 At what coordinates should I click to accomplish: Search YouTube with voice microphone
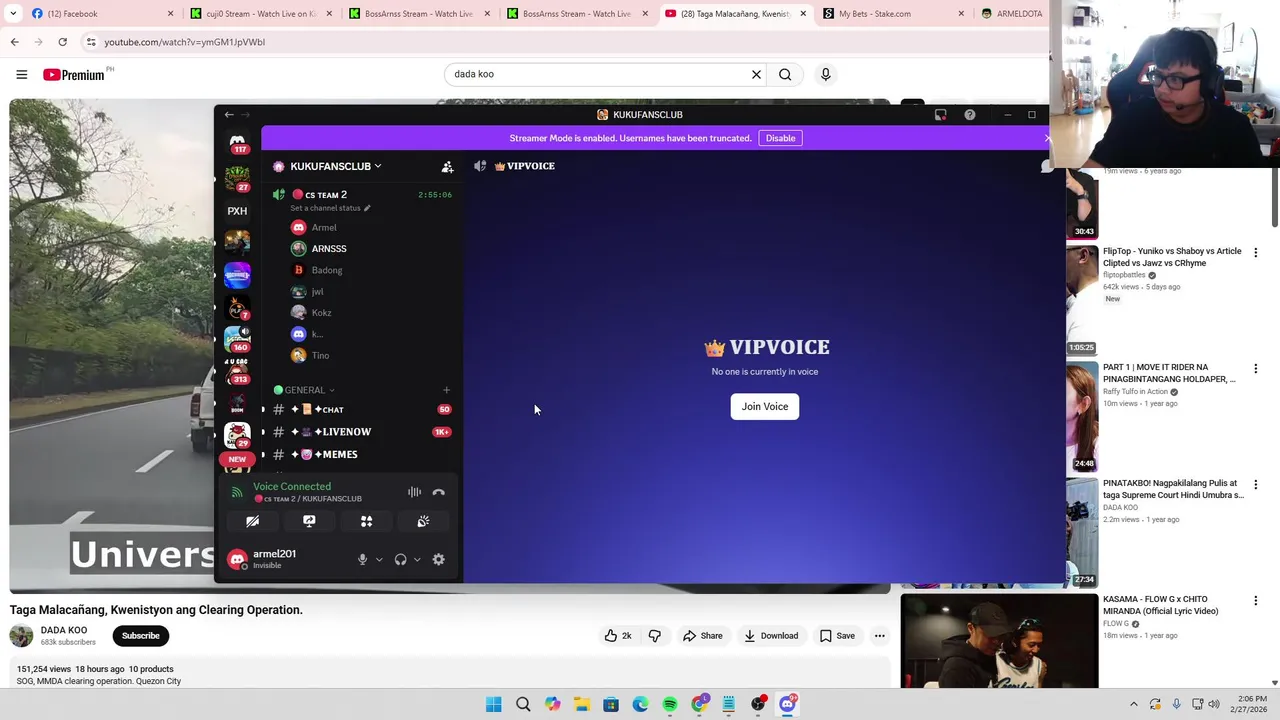(x=825, y=74)
